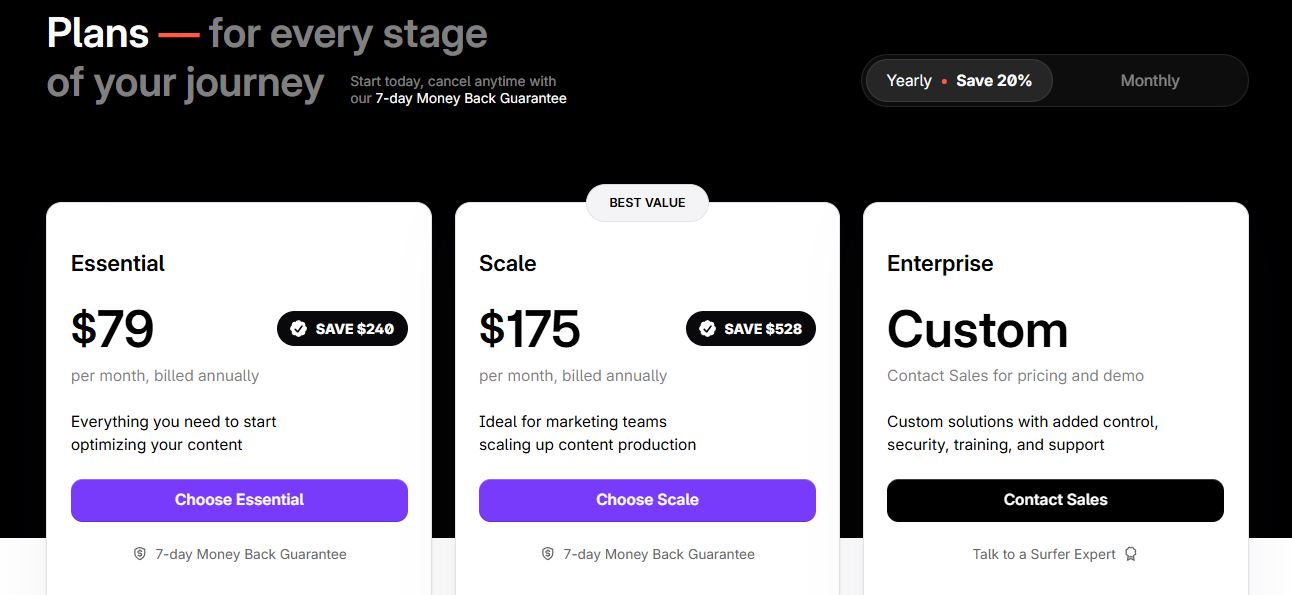
Task: Click the award ribbon icon beside Surfer Expert
Action: (1131, 554)
